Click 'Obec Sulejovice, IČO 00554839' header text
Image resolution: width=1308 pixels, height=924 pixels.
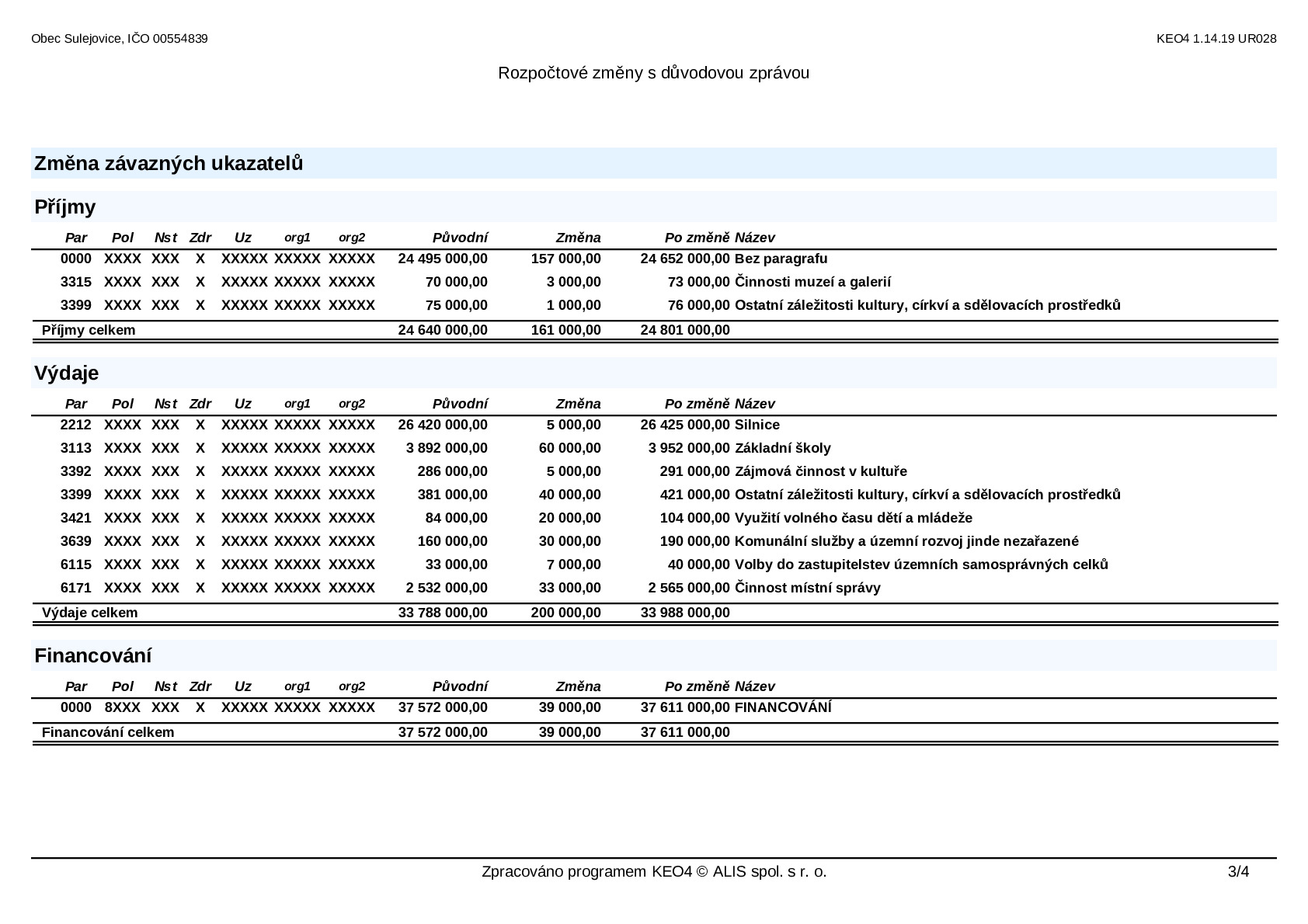pos(120,39)
